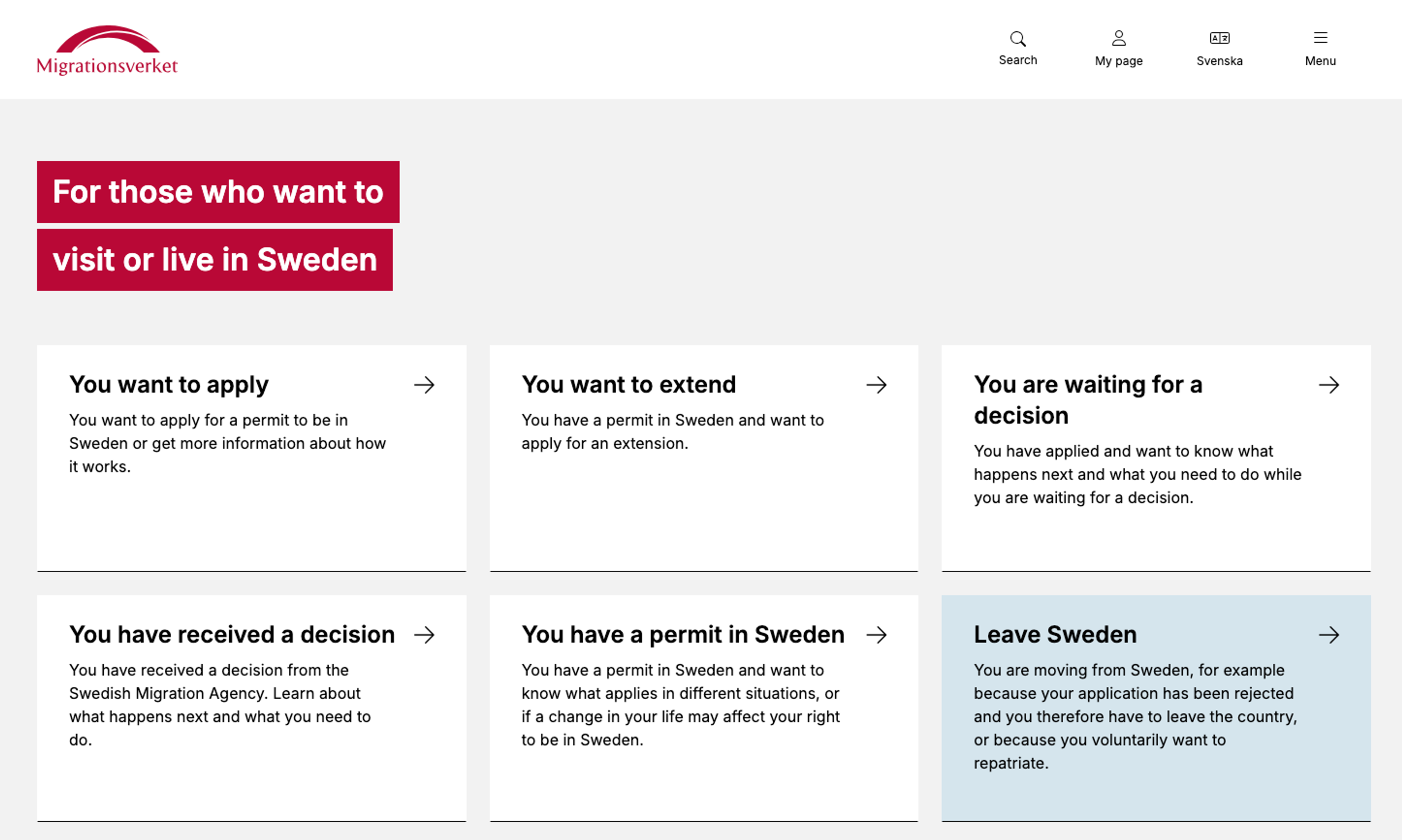
Task: Click arrow on You have a permit card
Action: point(876,635)
